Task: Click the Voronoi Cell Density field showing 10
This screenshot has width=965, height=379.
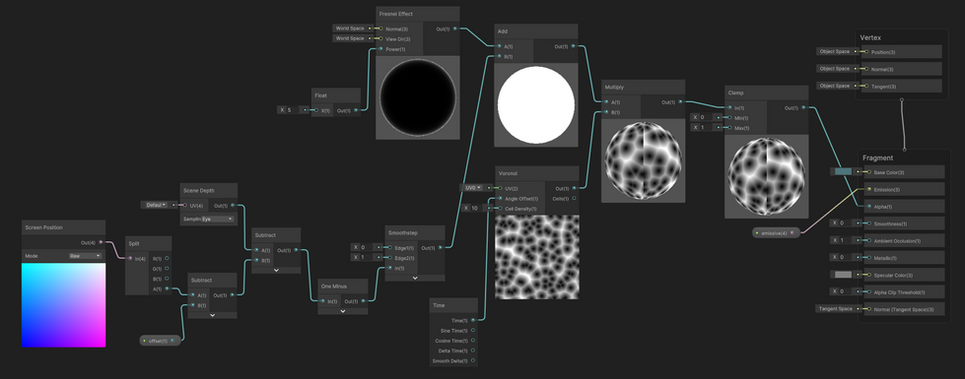Action: click(x=478, y=208)
